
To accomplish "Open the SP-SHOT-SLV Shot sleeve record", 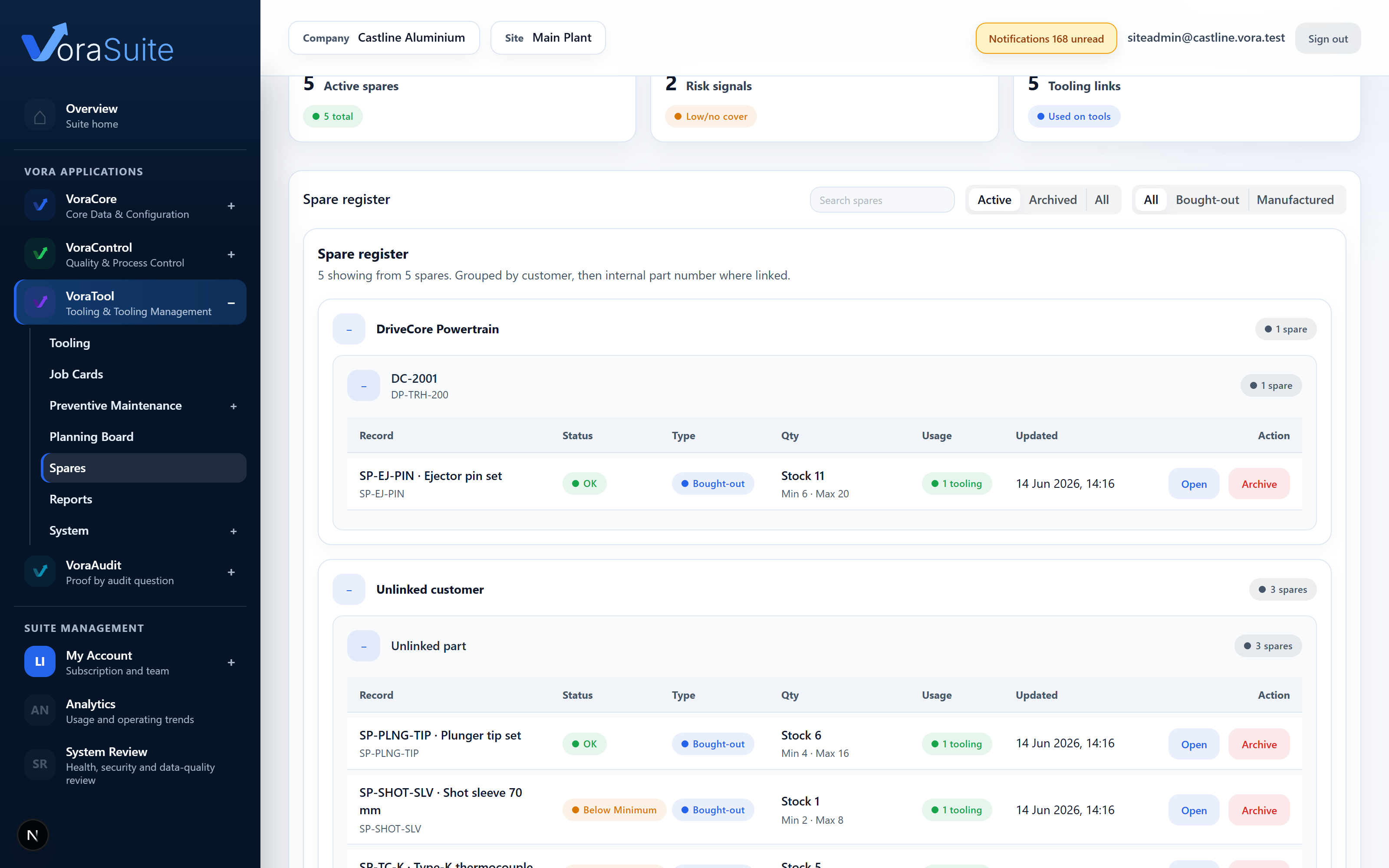I will tap(1194, 811).
